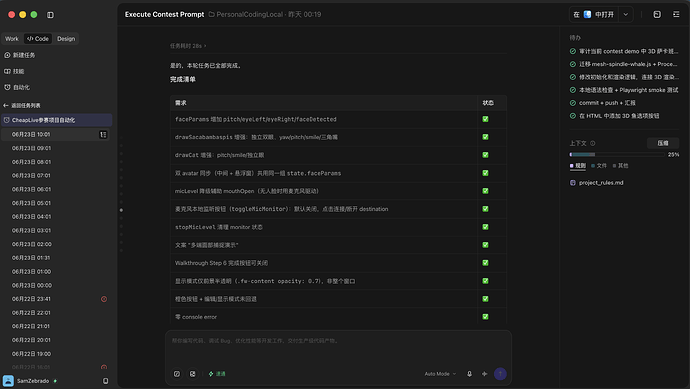Click the green checkbox in faceParams row

coord(485,119)
